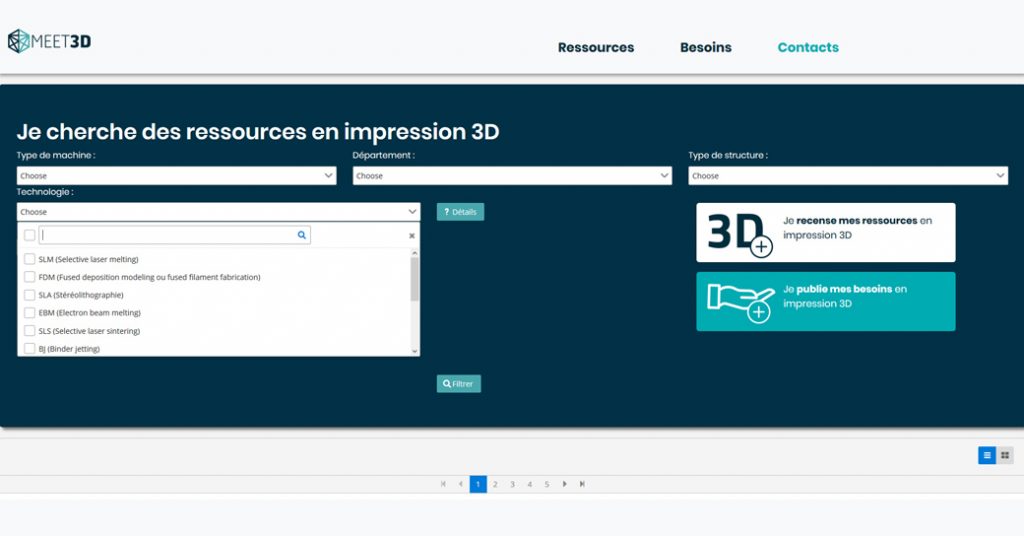Go to the Besoins menu item
The width and height of the screenshot is (1024, 536).
[706, 47]
